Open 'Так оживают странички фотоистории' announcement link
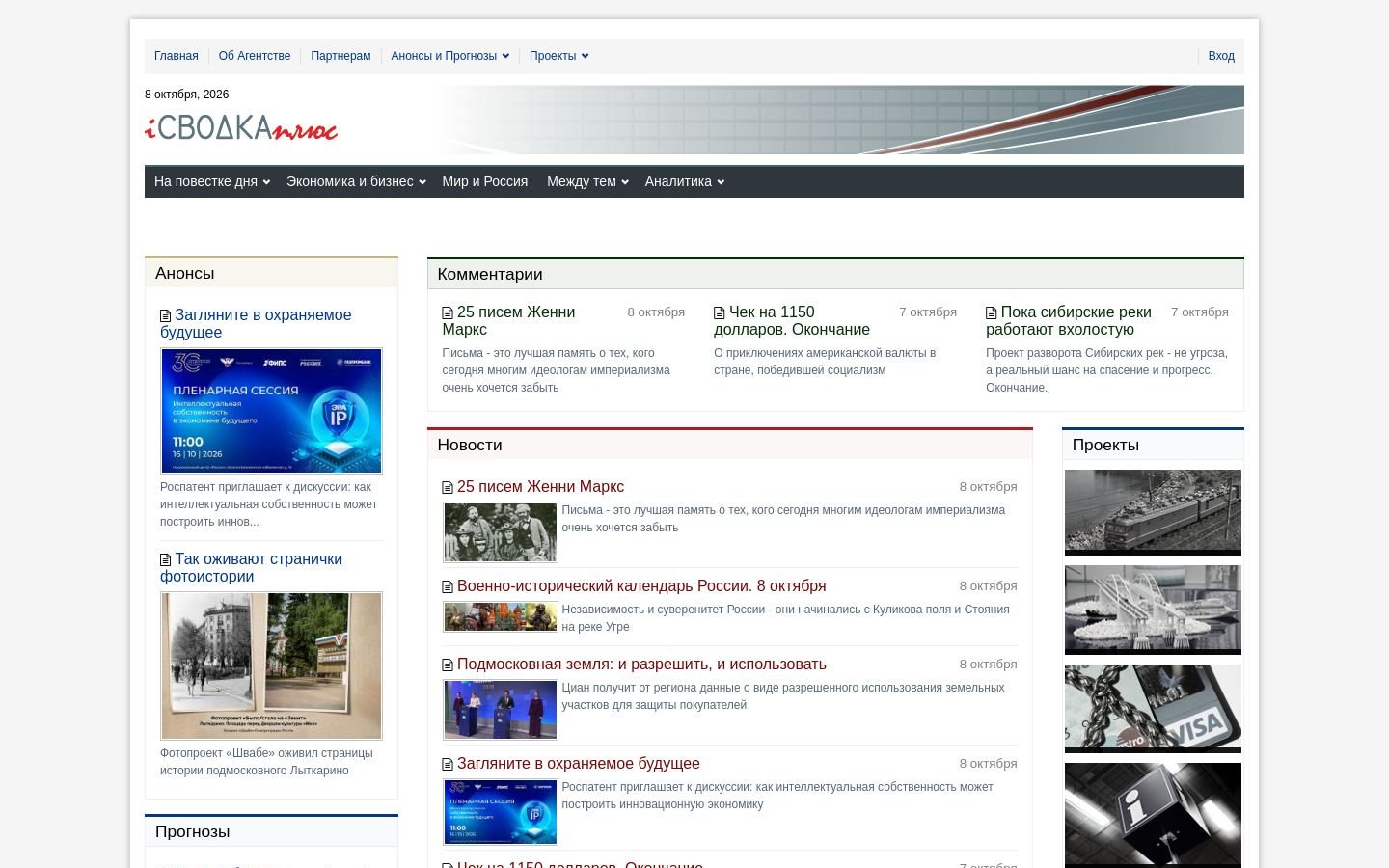 coord(251,568)
